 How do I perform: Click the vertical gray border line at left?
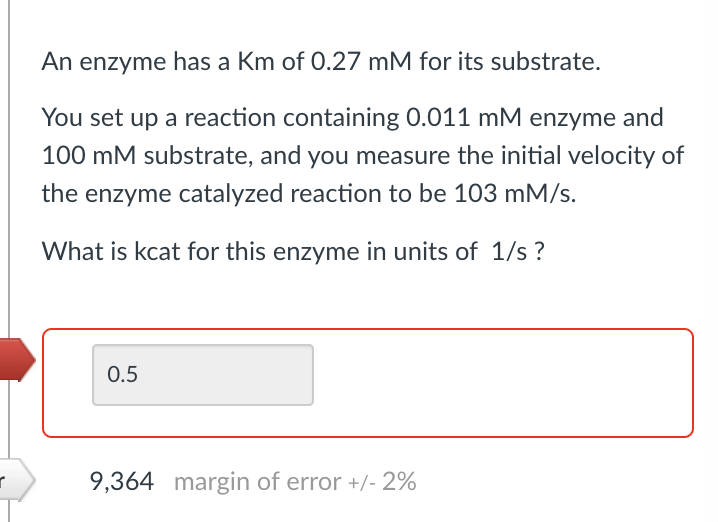[x=9, y=183]
